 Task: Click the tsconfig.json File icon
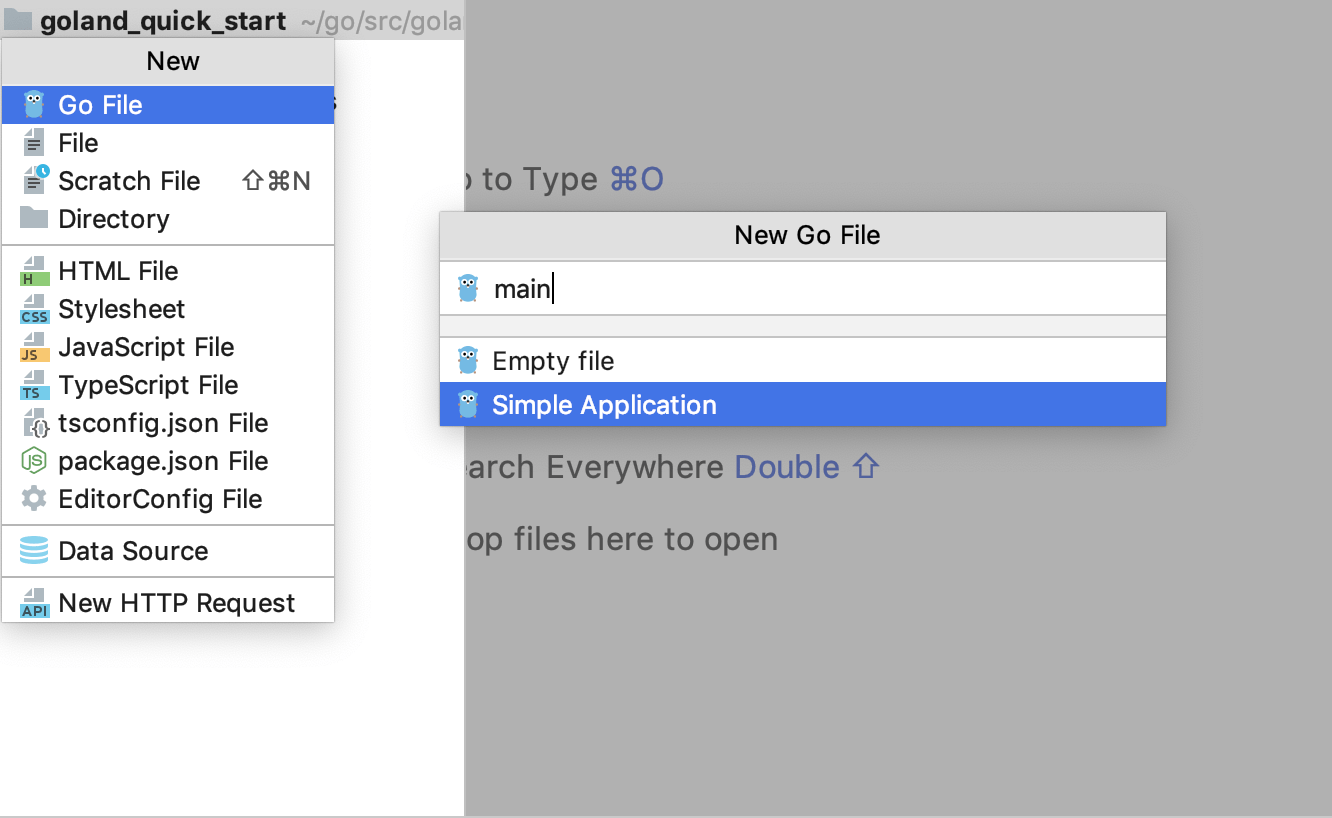coord(34,423)
